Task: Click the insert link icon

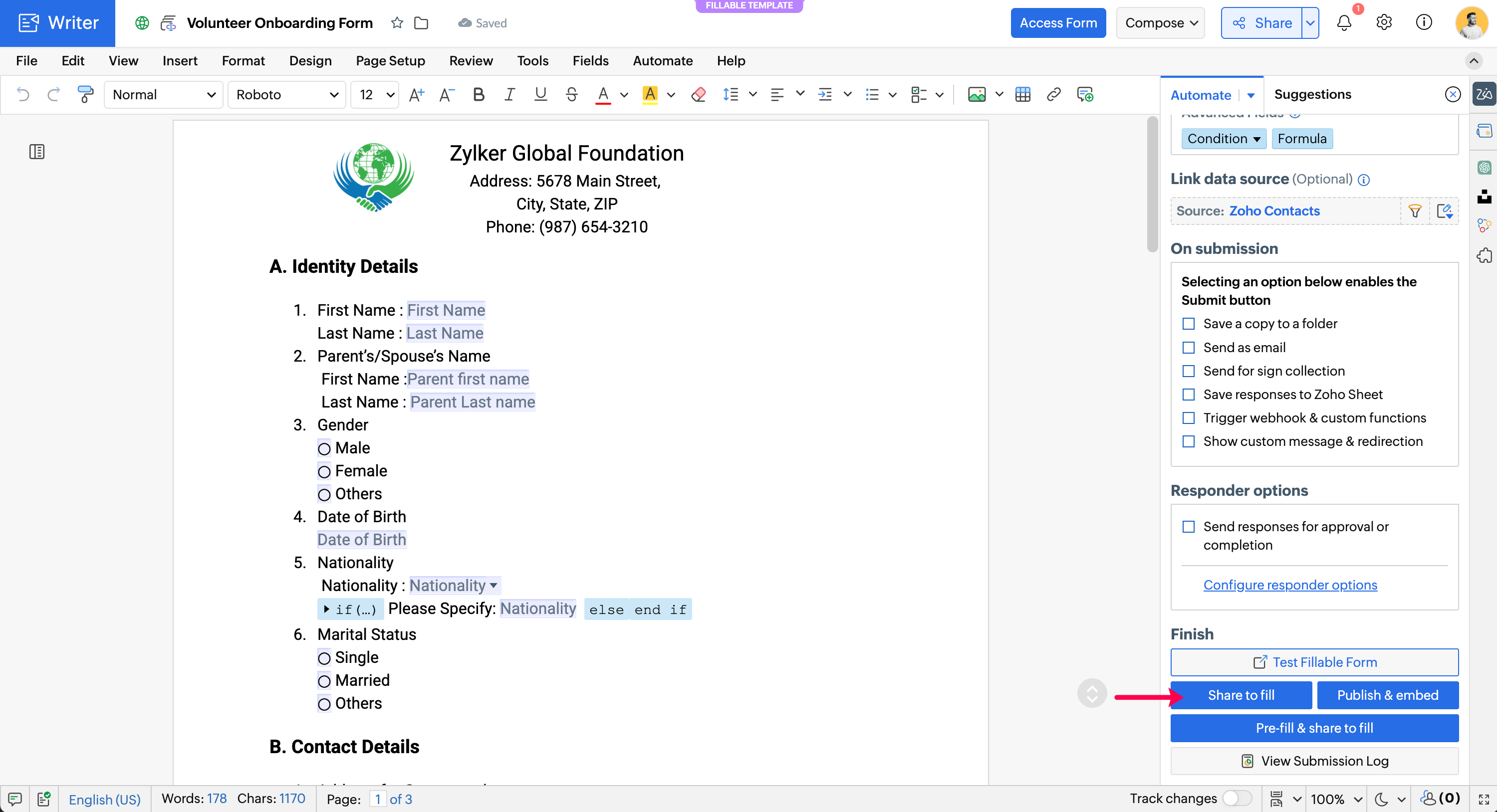Action: pos(1053,94)
